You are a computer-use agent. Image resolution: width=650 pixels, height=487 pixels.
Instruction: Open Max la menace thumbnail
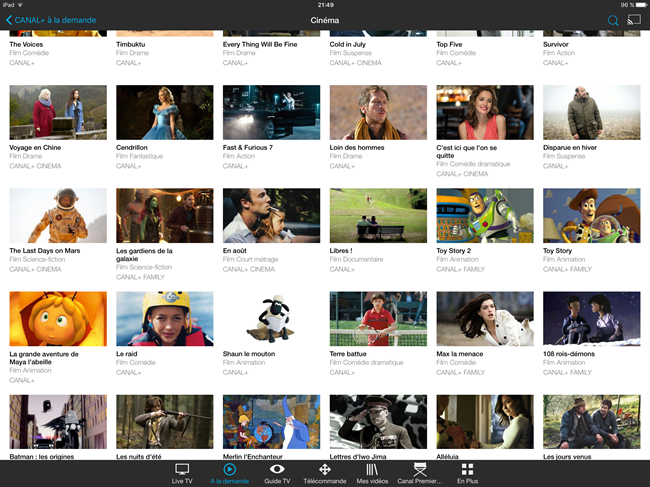(485, 319)
